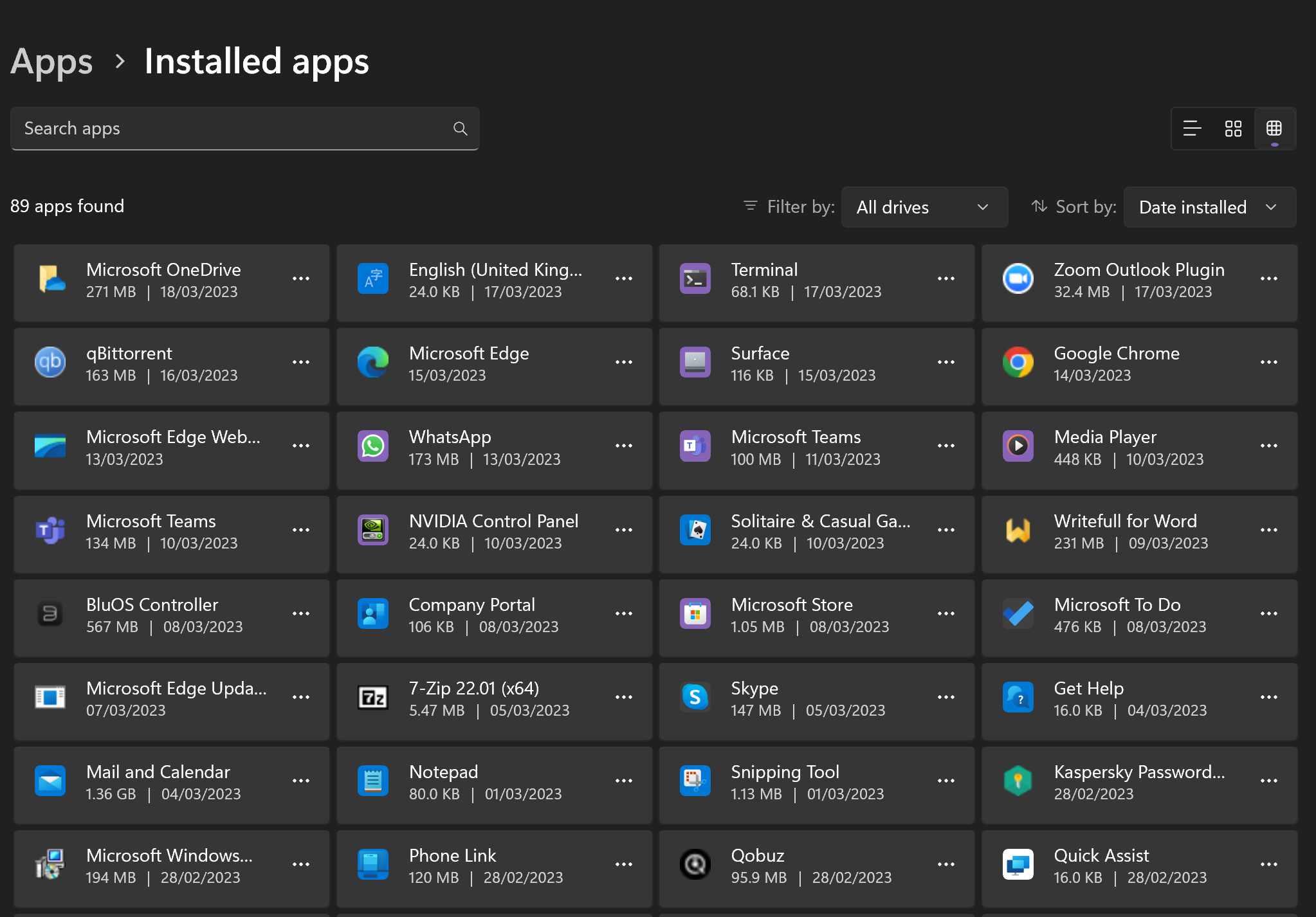The image size is (1316, 917).
Task: Click the Media Player icon
Action: click(1018, 446)
